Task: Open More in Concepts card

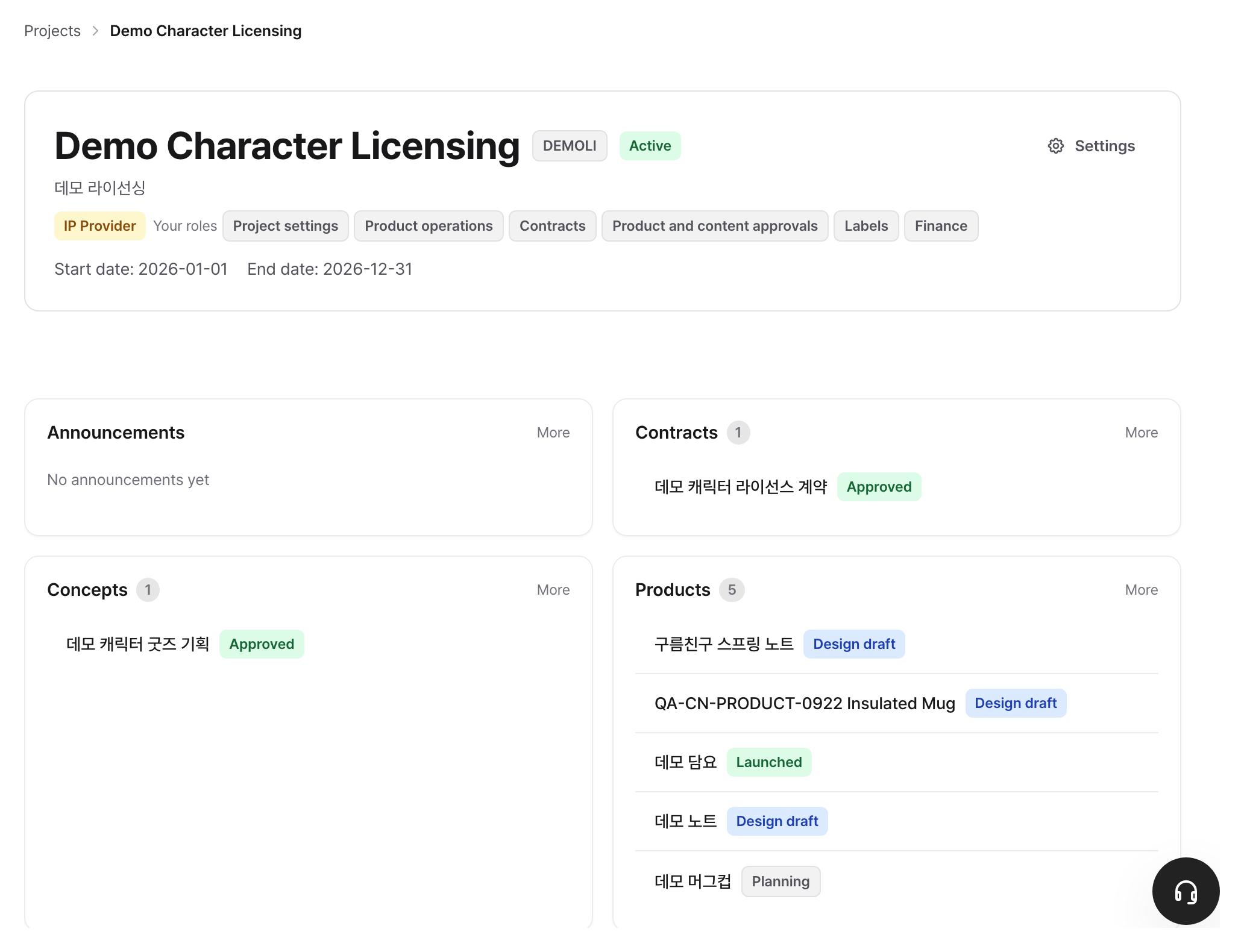Action: (553, 590)
